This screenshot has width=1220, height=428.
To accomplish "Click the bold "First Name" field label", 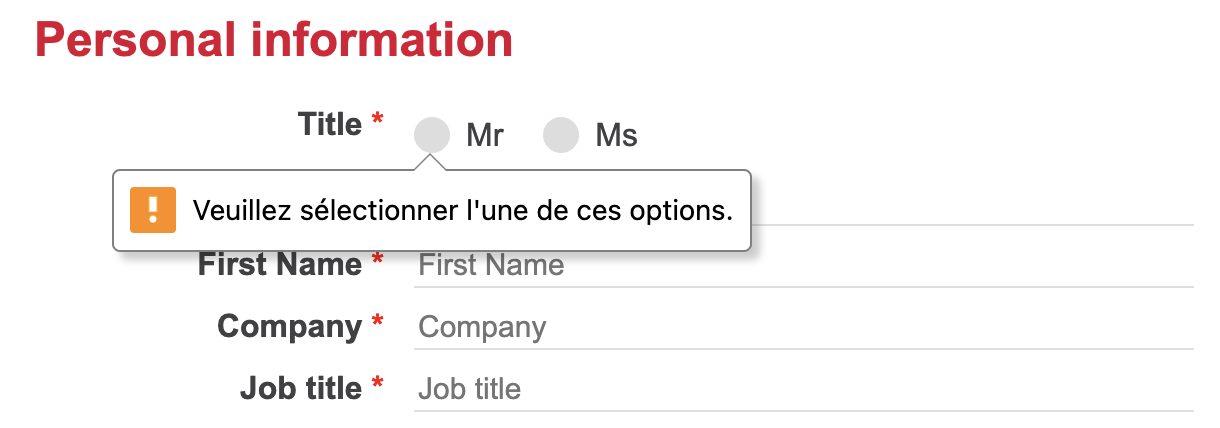I will pyautogui.click(x=280, y=265).
